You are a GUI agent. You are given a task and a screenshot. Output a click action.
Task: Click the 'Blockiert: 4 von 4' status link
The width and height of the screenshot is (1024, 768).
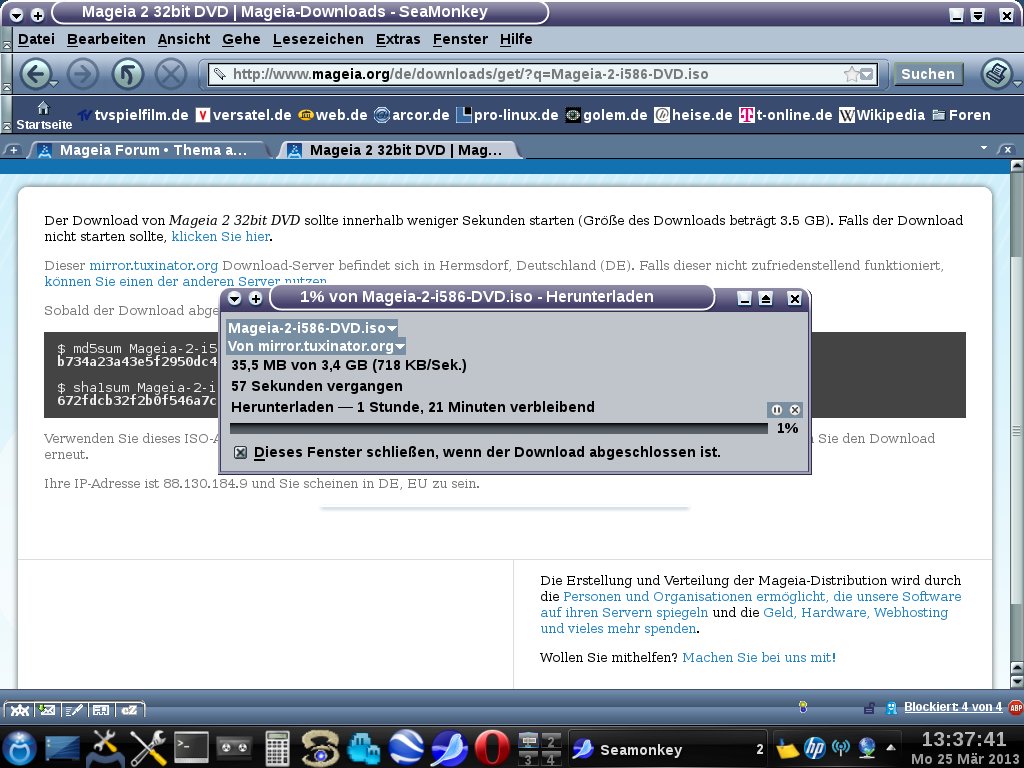click(x=953, y=707)
